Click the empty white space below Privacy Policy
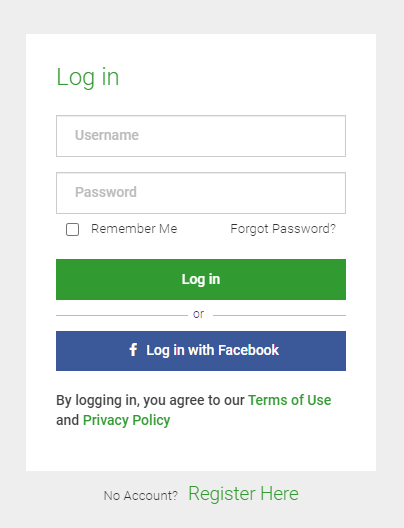This screenshot has height=528, width=404. tap(201, 450)
